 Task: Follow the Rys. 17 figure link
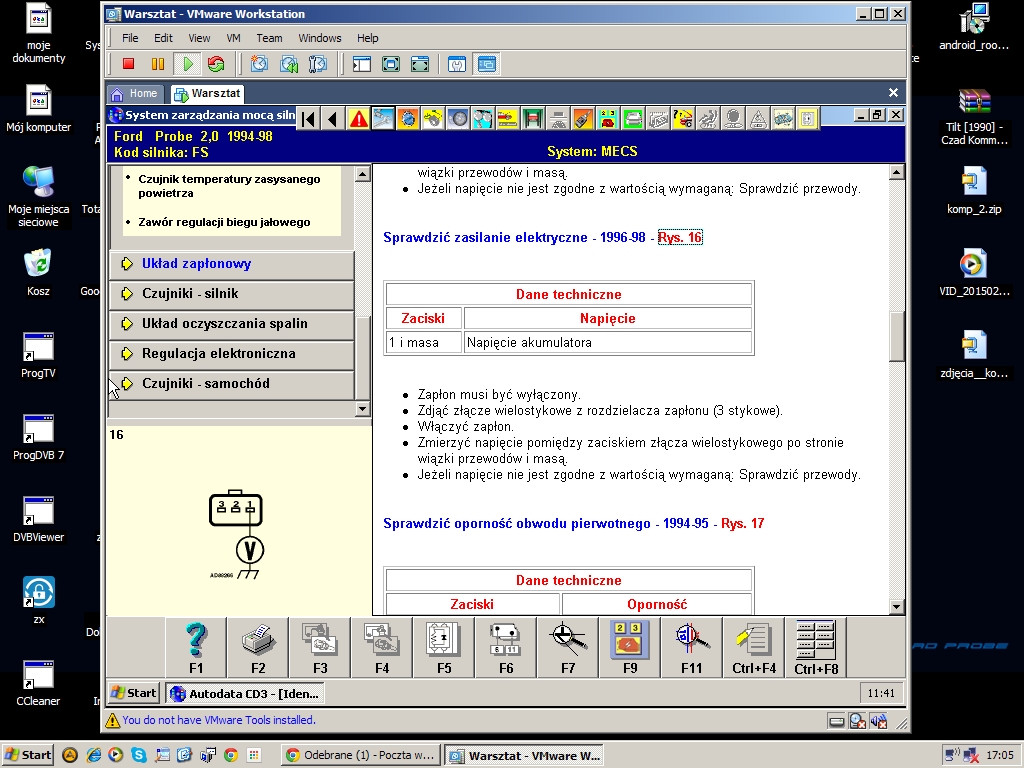click(x=742, y=524)
